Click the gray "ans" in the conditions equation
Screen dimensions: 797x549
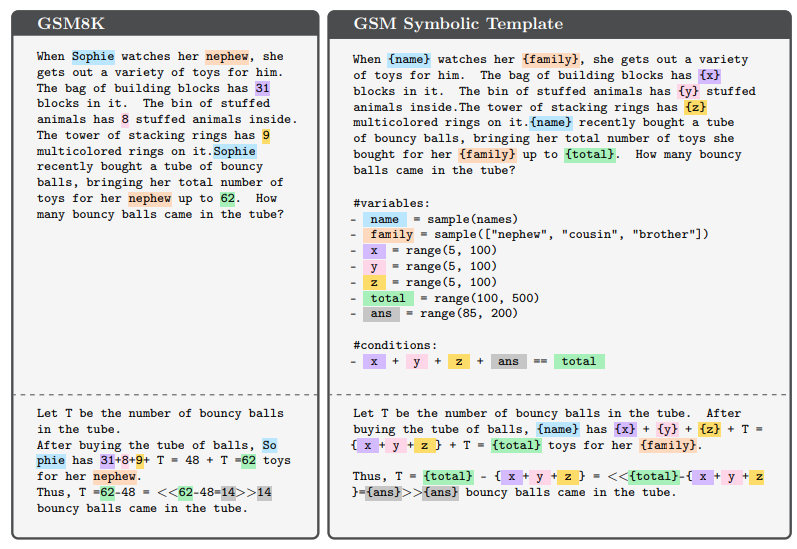pos(508,361)
